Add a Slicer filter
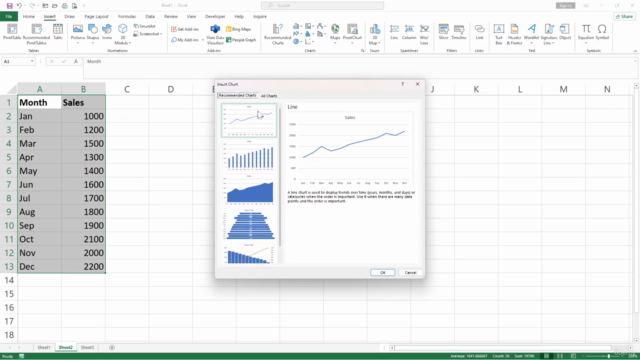This screenshot has width=640, height=360. click(x=444, y=32)
